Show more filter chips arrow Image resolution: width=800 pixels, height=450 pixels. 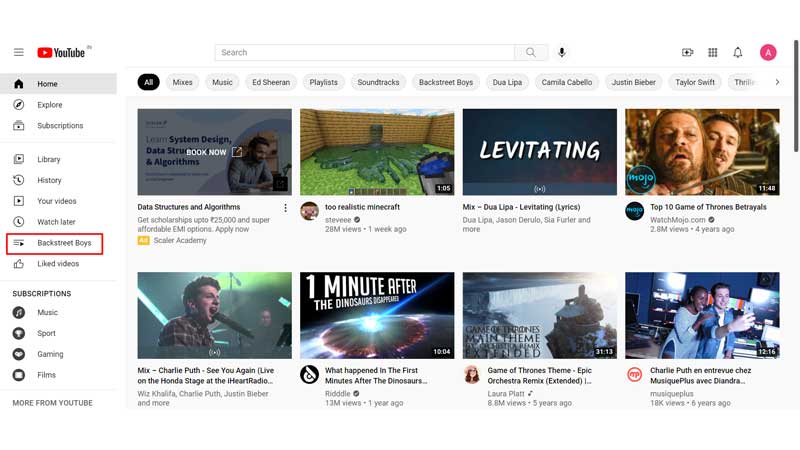click(x=777, y=82)
